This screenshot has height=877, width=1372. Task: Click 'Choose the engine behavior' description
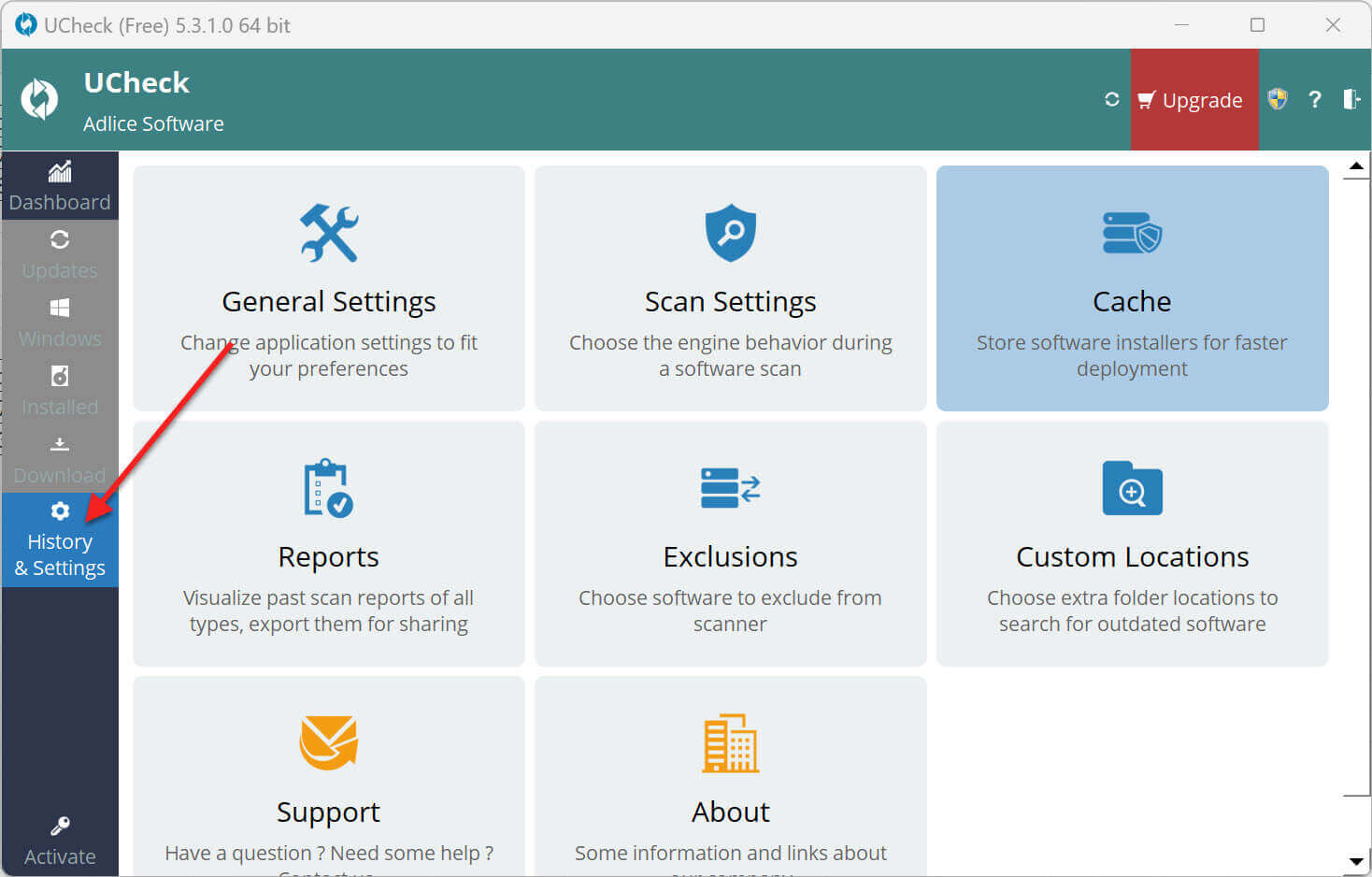click(731, 356)
